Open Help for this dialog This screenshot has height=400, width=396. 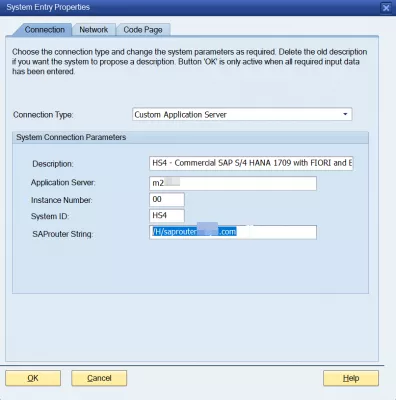point(351,378)
